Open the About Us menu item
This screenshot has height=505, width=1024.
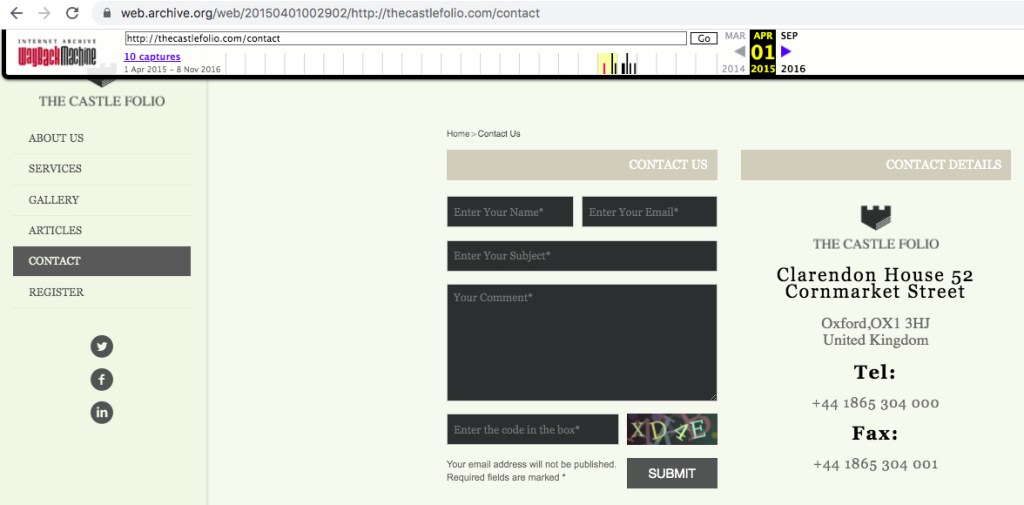(x=56, y=138)
